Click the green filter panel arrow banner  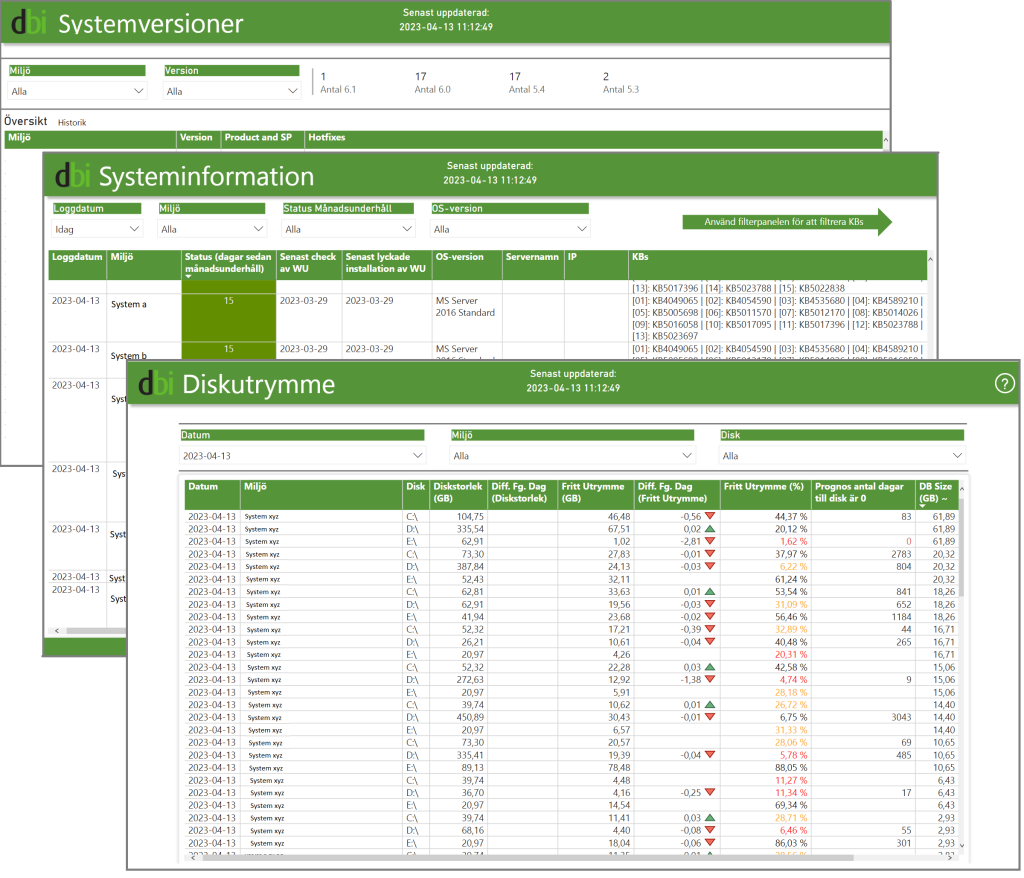click(x=786, y=222)
